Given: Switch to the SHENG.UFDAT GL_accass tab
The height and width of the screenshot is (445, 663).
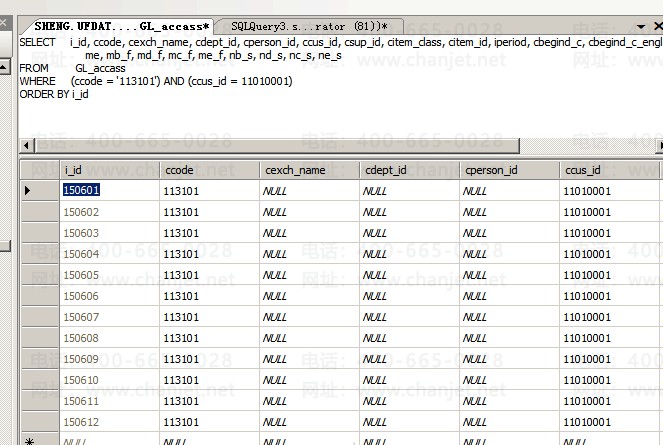Looking at the screenshot, I should pos(122,26).
